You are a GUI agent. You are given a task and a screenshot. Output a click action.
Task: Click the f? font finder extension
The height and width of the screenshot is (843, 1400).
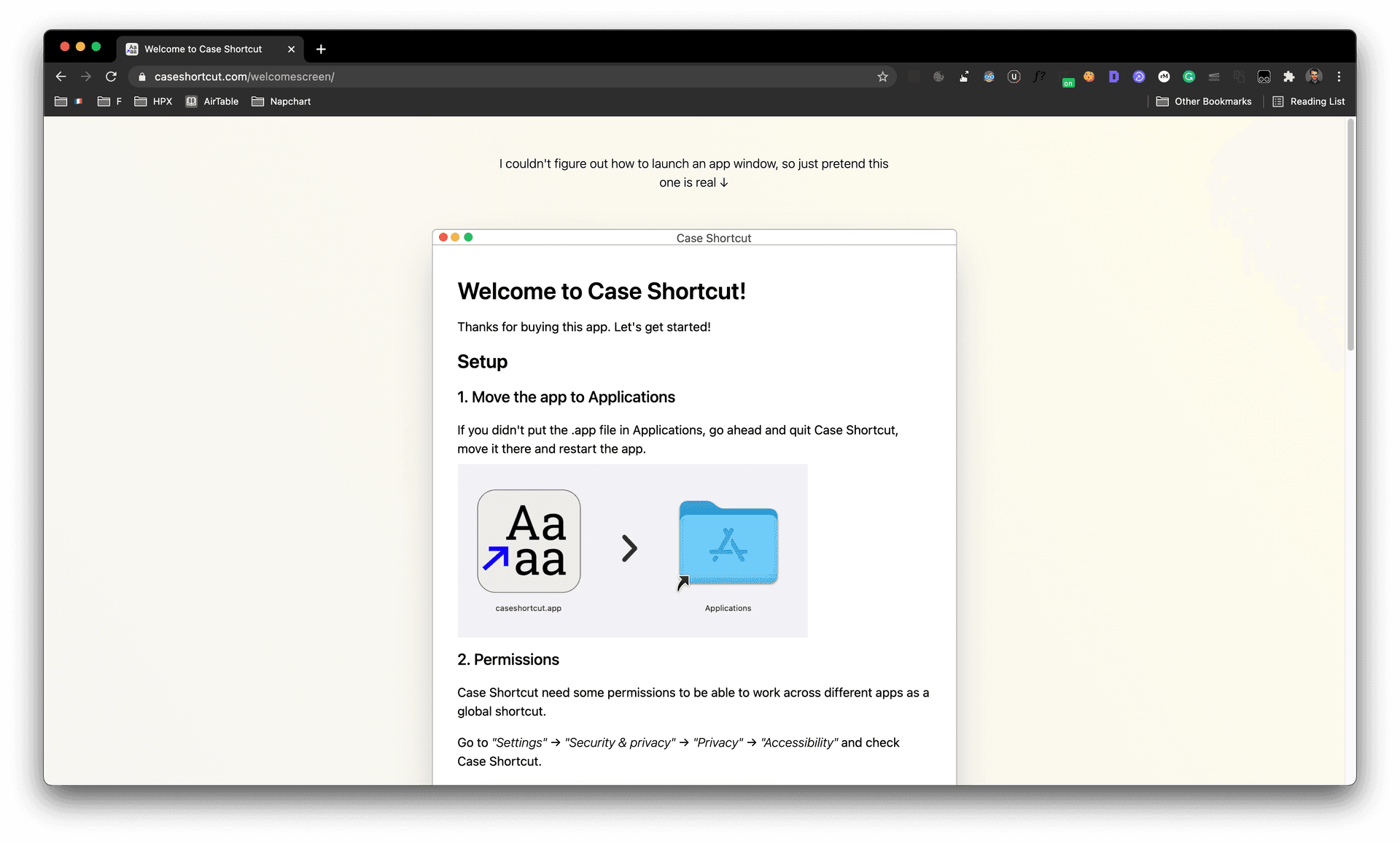click(1039, 77)
